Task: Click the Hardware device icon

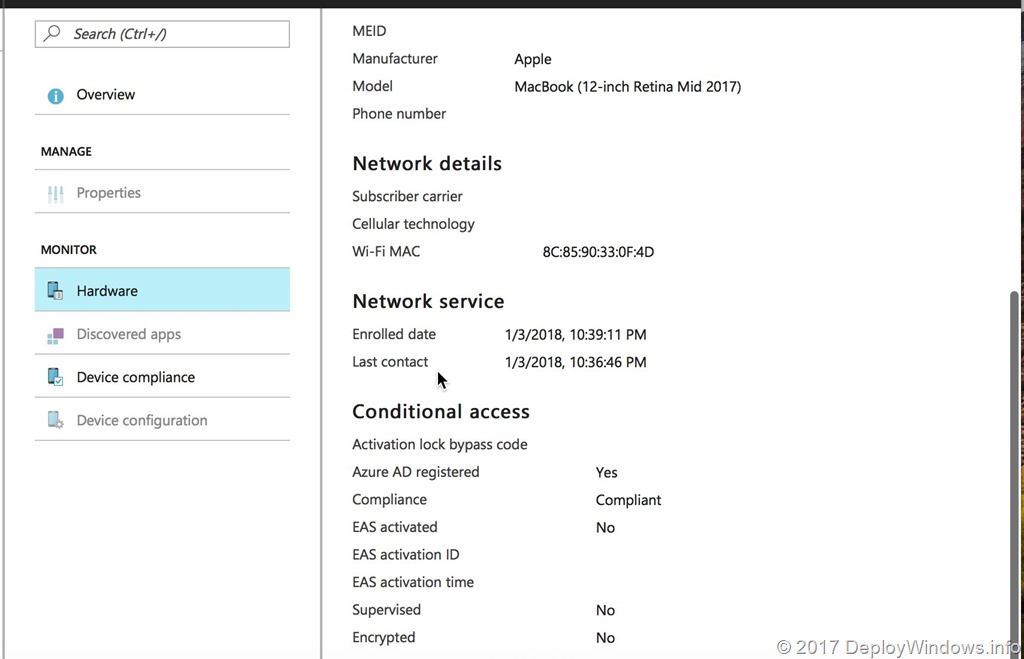Action: point(56,291)
